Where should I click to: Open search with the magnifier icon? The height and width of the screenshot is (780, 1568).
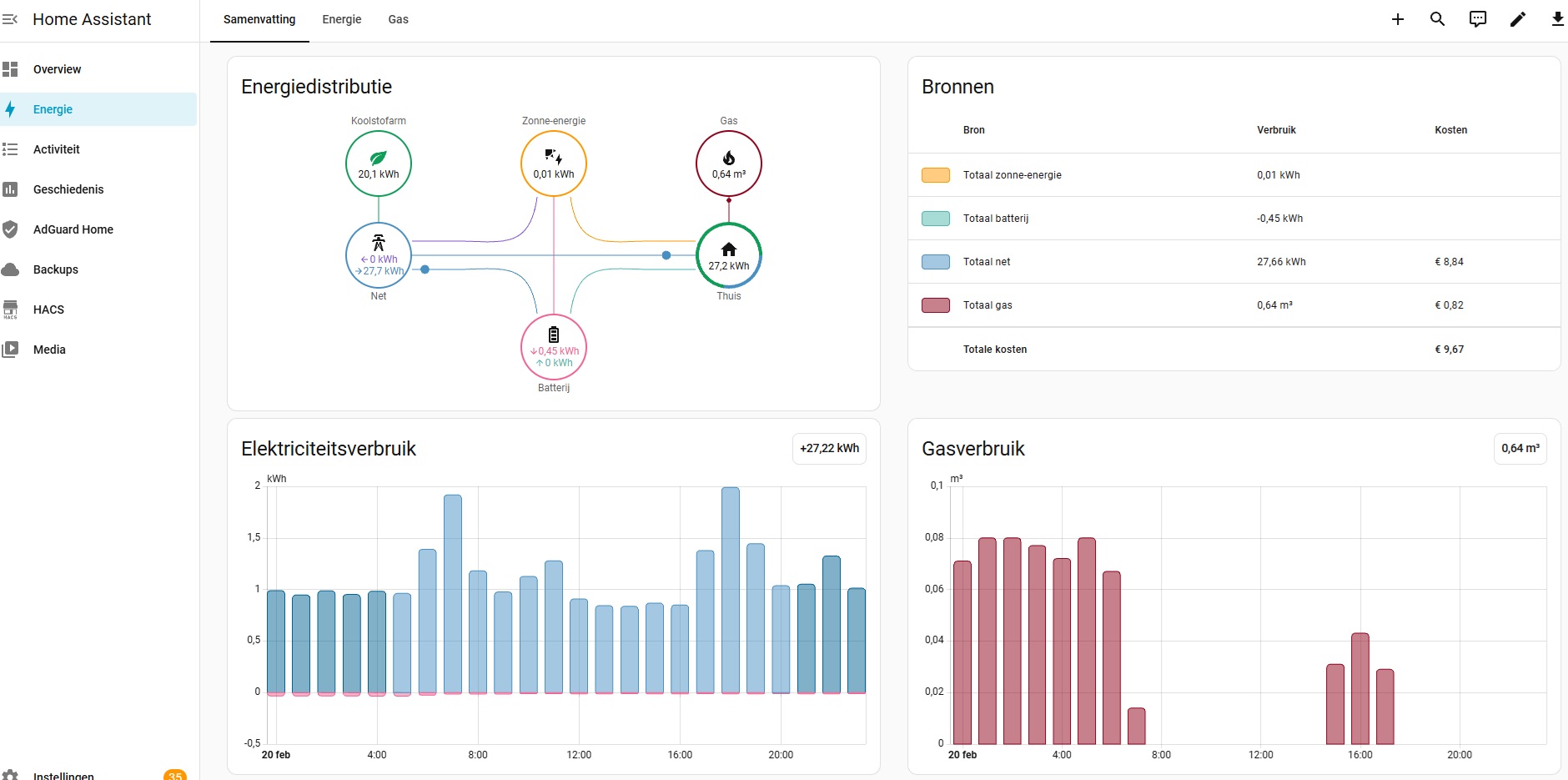pos(1438,19)
